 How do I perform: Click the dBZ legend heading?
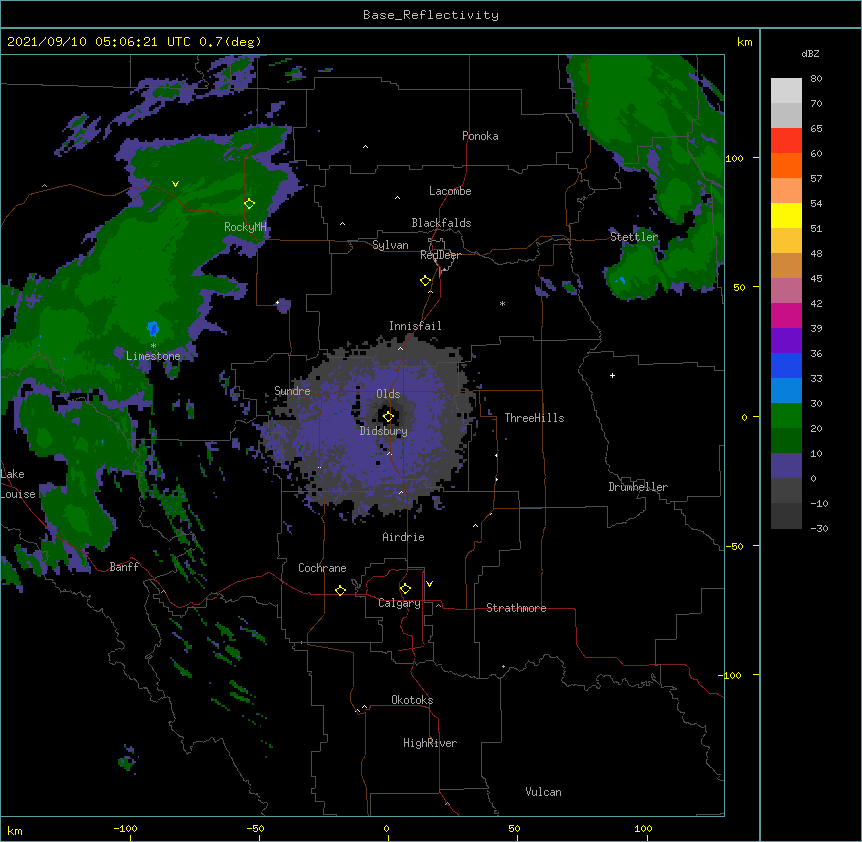coord(810,53)
